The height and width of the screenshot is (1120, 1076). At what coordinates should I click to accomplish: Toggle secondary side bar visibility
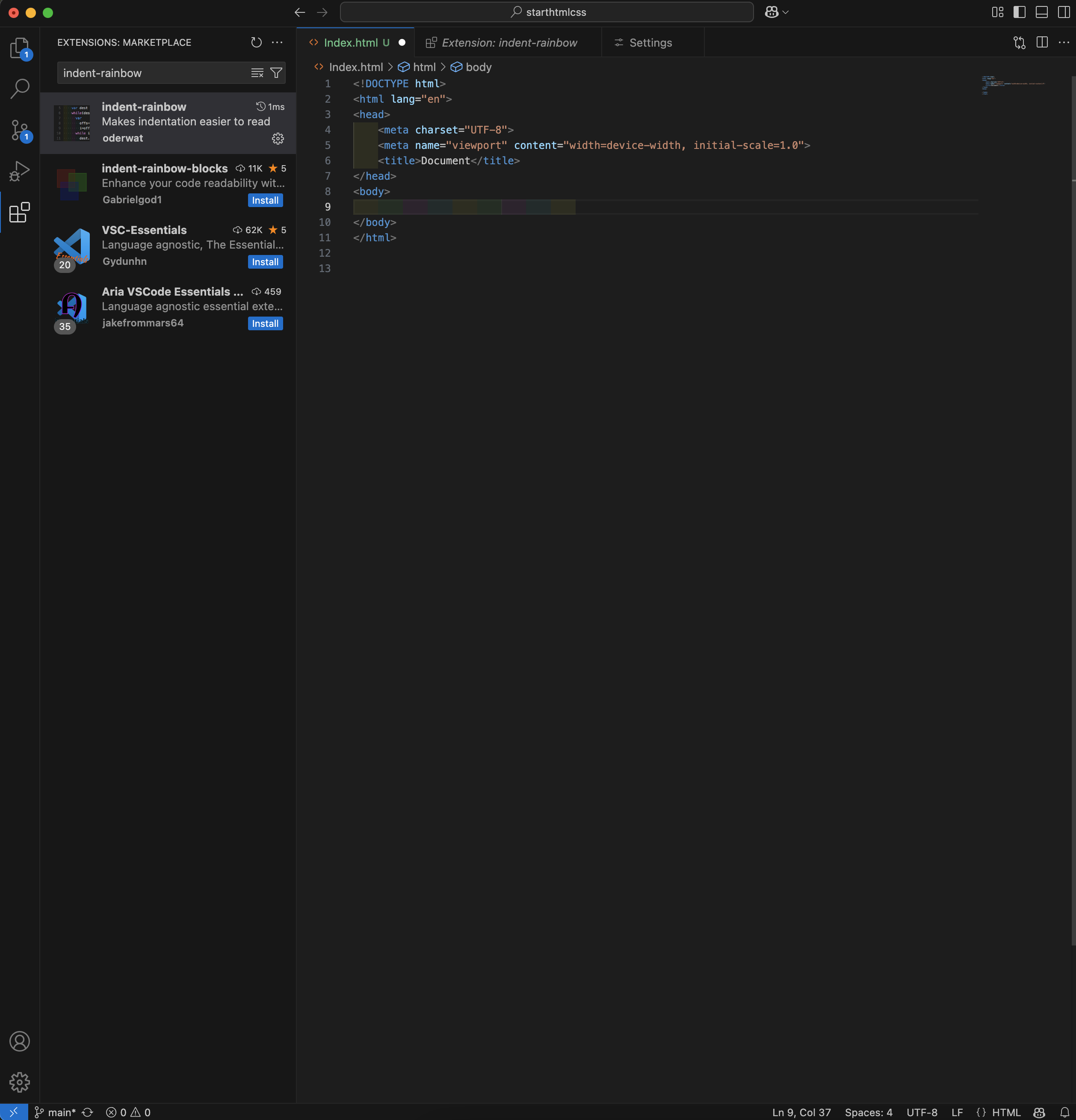point(1064,12)
